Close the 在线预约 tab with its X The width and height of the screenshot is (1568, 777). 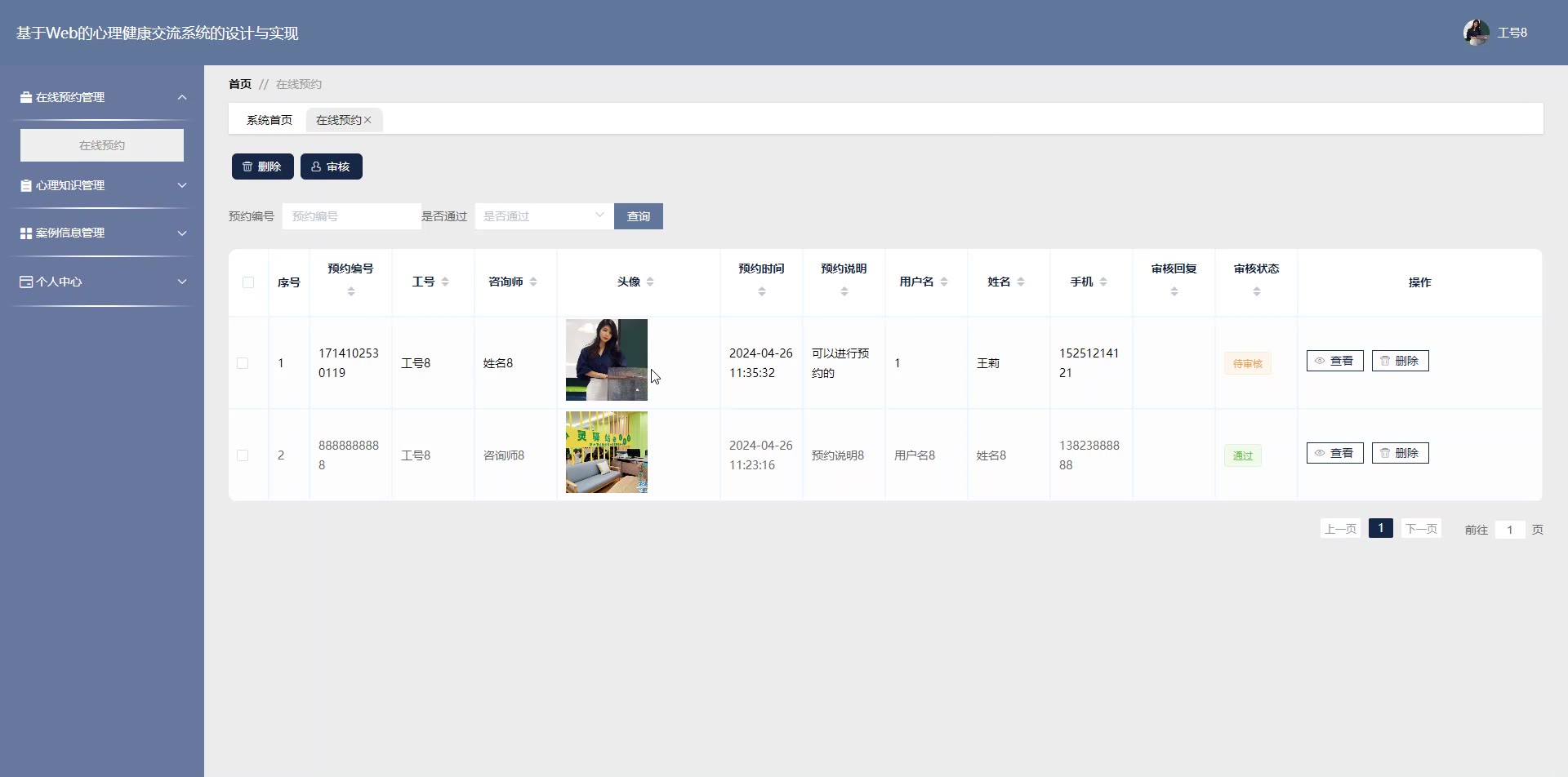[367, 120]
